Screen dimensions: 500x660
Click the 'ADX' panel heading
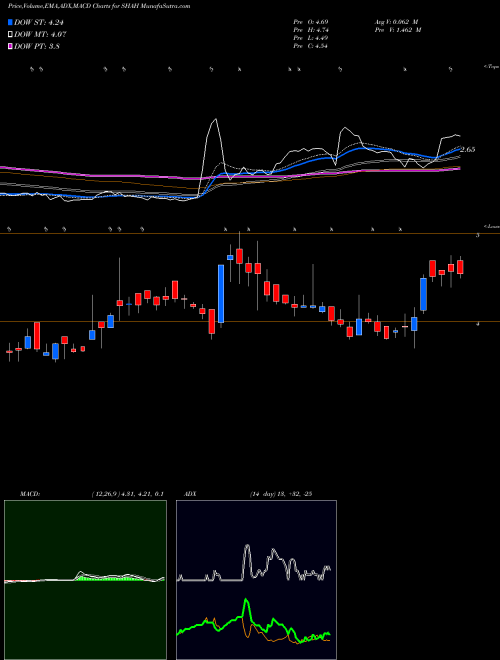pos(190,494)
